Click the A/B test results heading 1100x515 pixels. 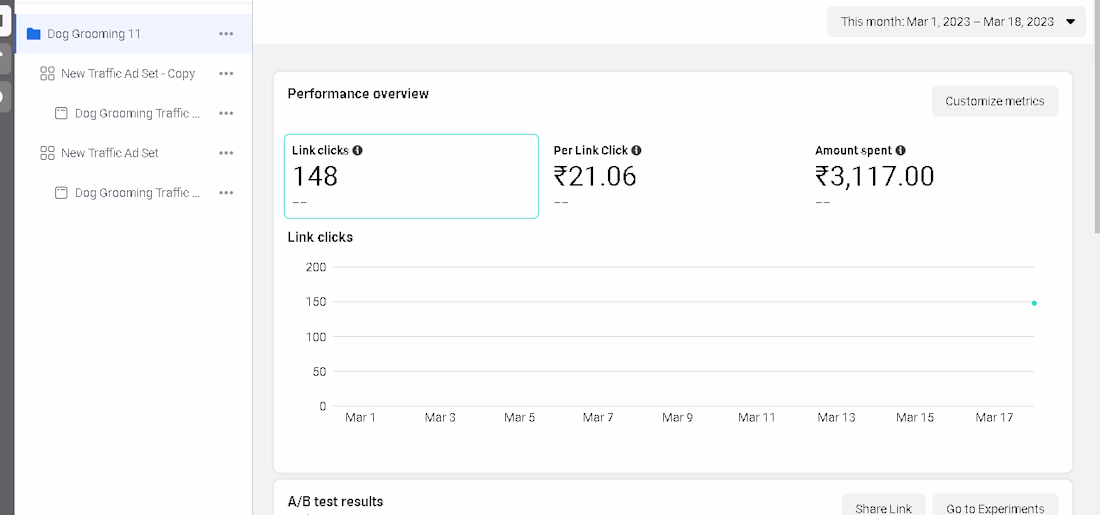(335, 502)
